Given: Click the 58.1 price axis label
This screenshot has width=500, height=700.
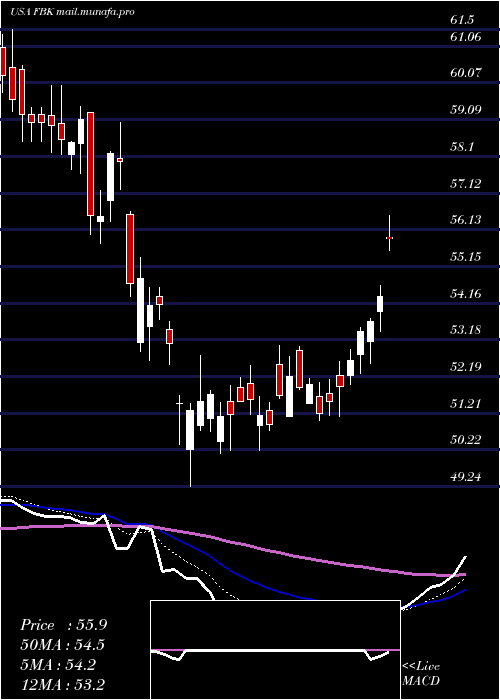Looking at the screenshot, I should coord(462,146).
